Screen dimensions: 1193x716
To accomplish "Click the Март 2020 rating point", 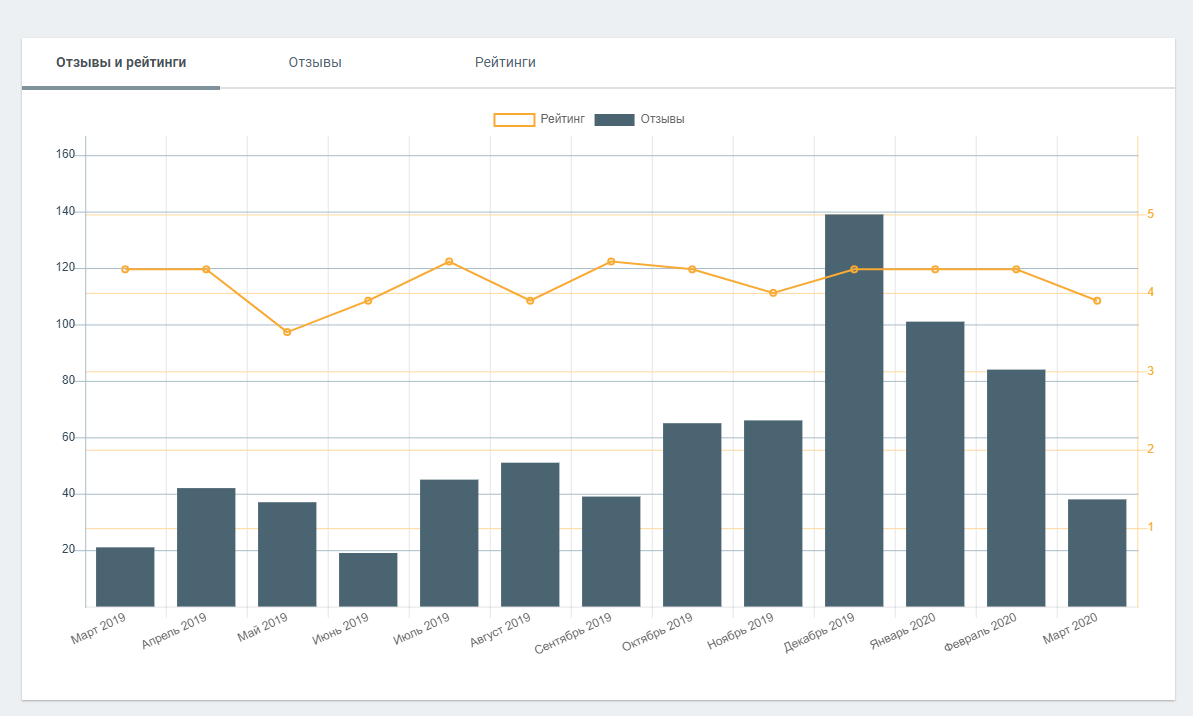I will [x=1097, y=301].
